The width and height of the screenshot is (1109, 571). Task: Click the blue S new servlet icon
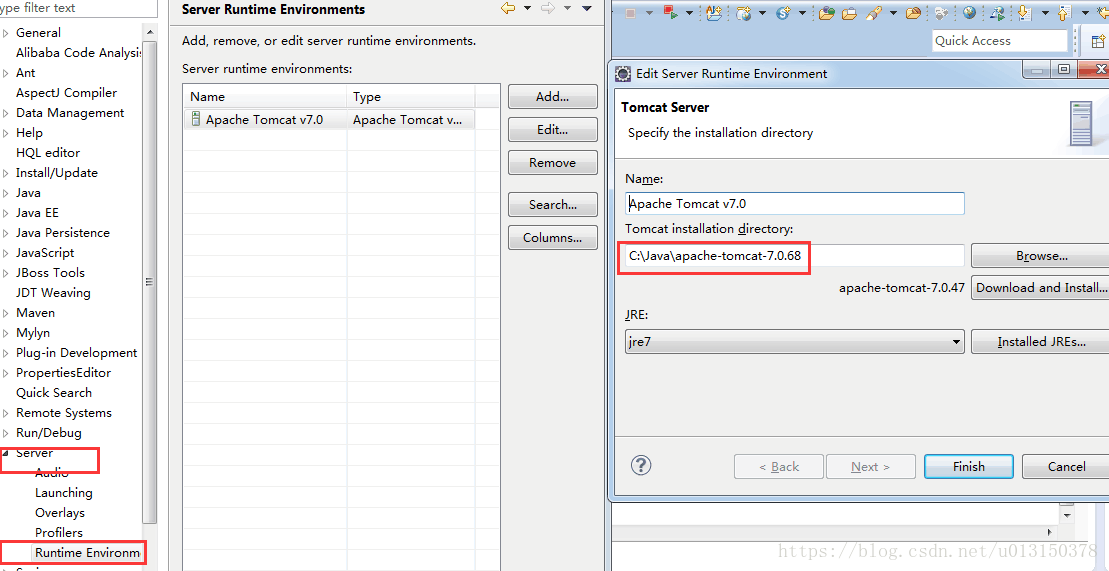tap(783, 13)
